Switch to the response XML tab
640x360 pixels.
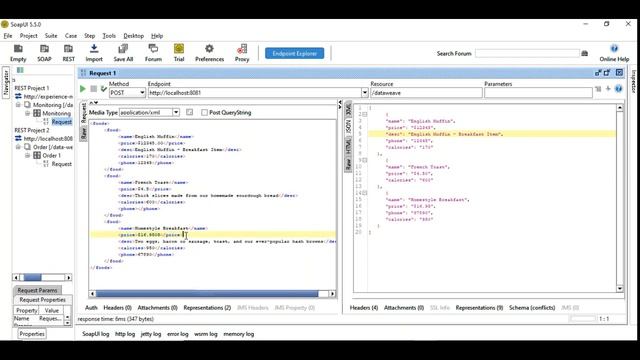tap(348, 110)
